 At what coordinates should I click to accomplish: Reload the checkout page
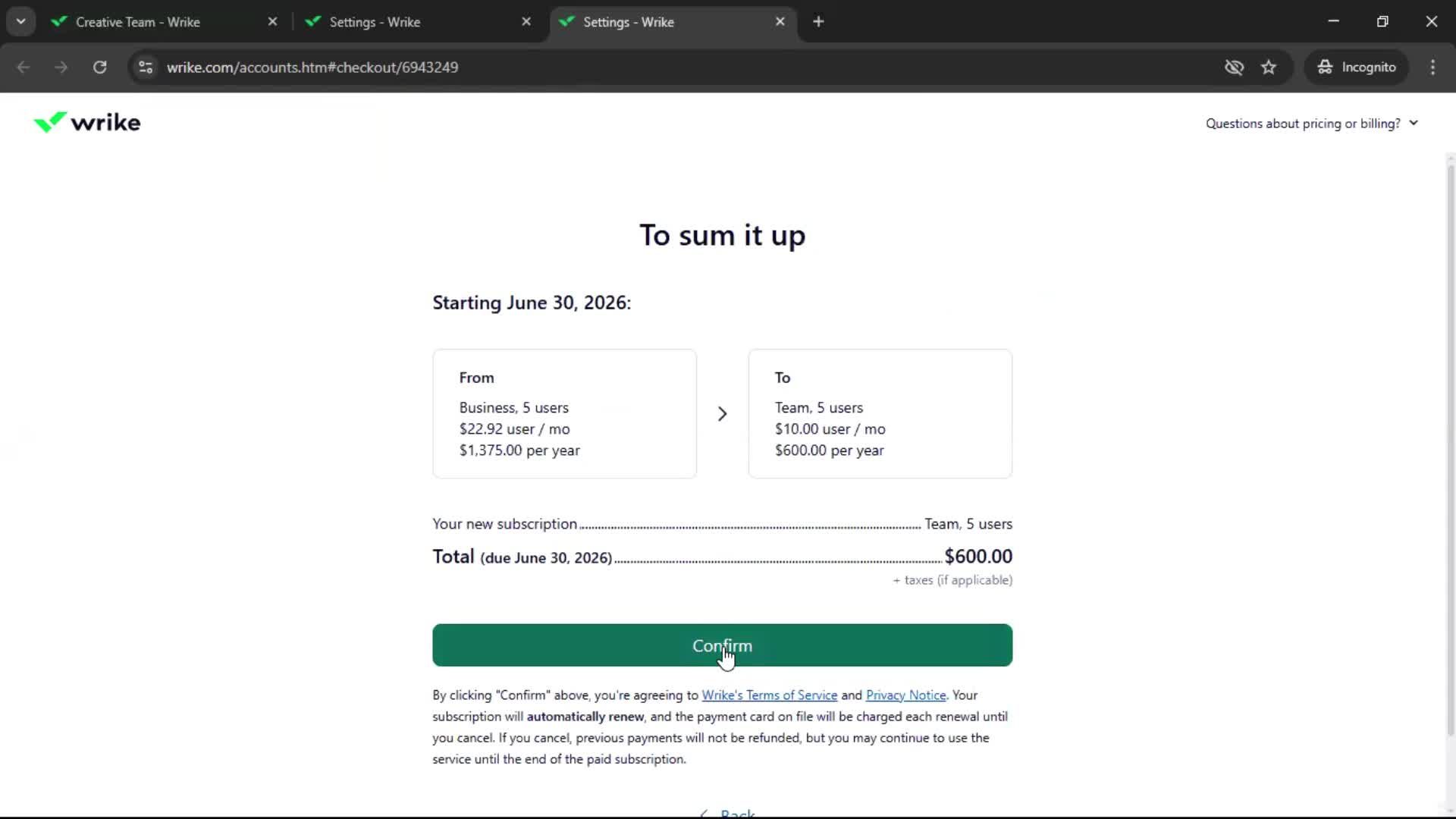tap(99, 67)
